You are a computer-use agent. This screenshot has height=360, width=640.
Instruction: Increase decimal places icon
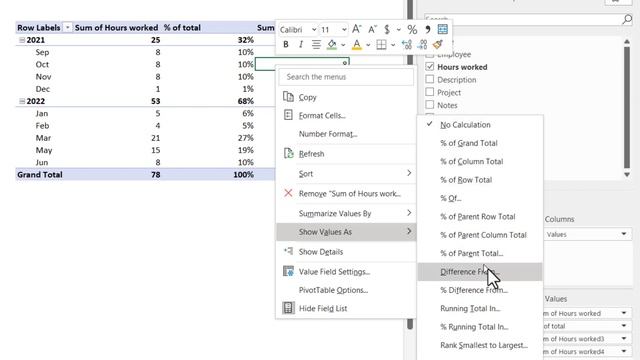click(407, 44)
